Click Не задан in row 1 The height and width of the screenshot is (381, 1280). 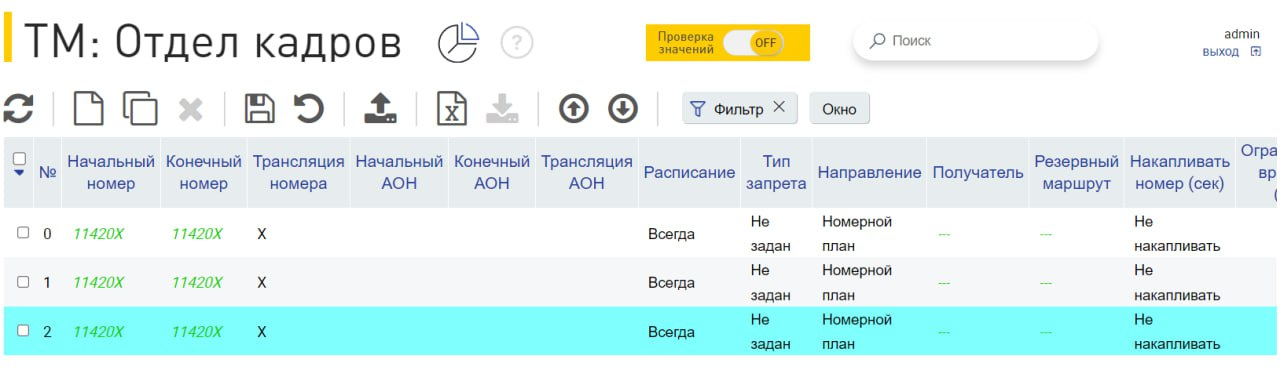tap(770, 282)
